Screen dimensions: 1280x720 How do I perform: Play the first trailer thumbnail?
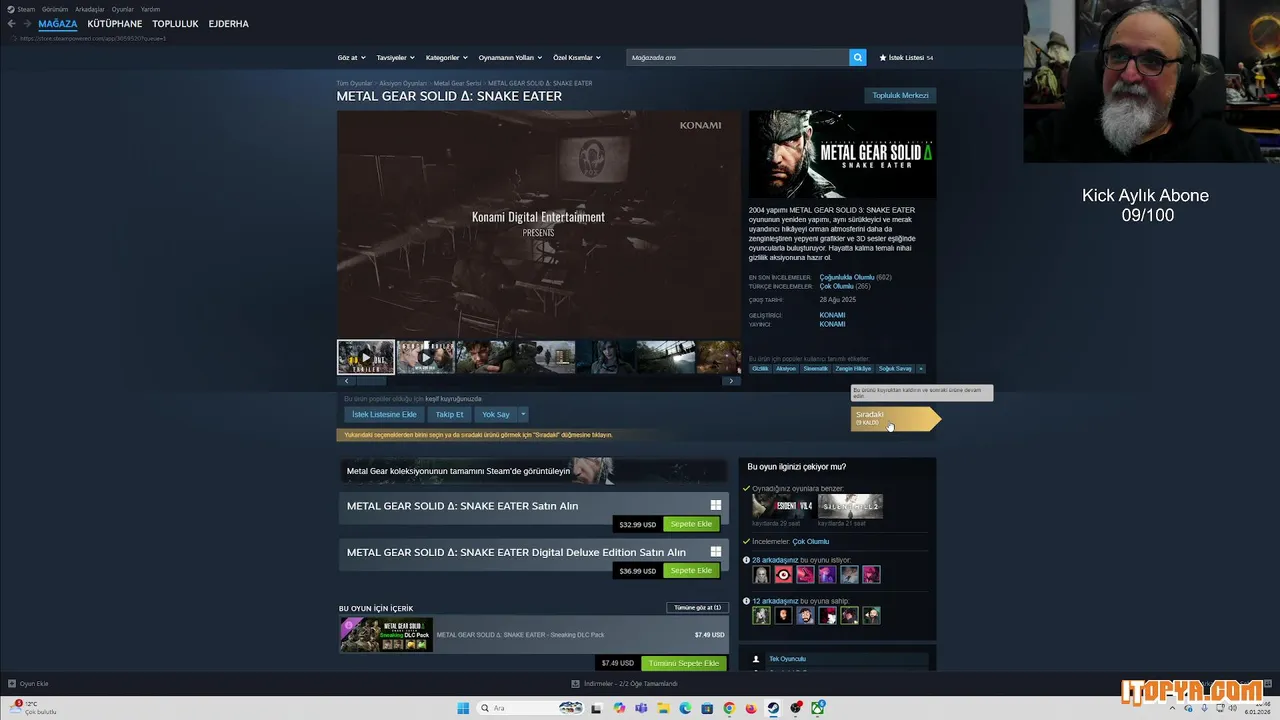coord(366,357)
